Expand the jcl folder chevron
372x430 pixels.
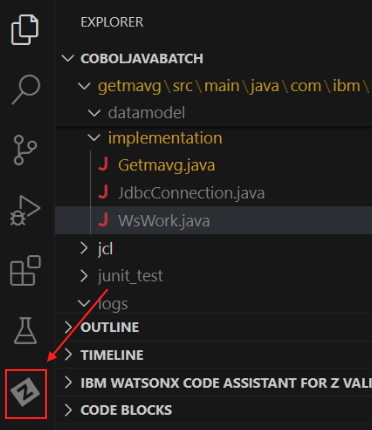point(84,248)
